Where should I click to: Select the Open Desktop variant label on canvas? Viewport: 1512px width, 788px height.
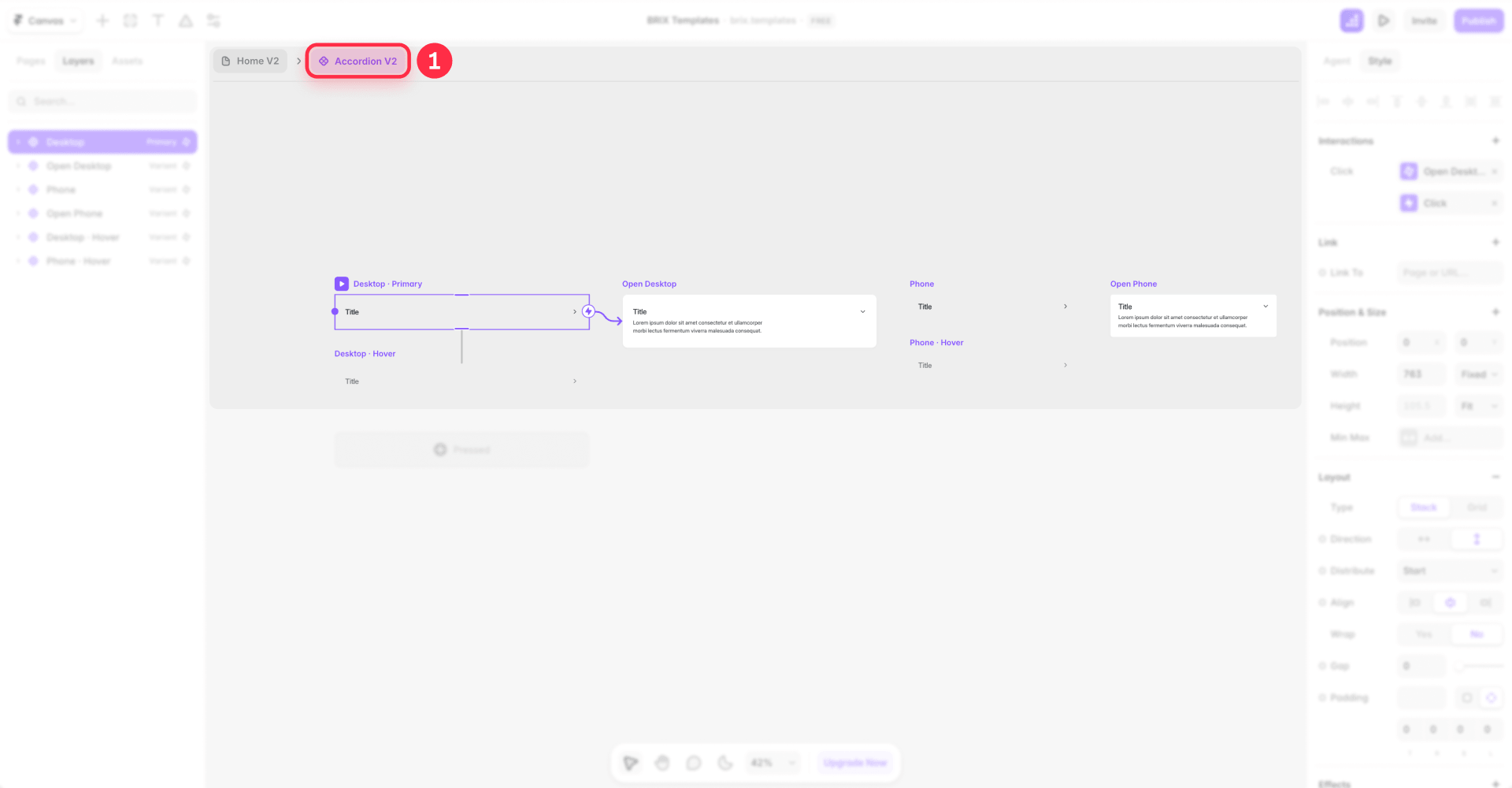(x=649, y=284)
